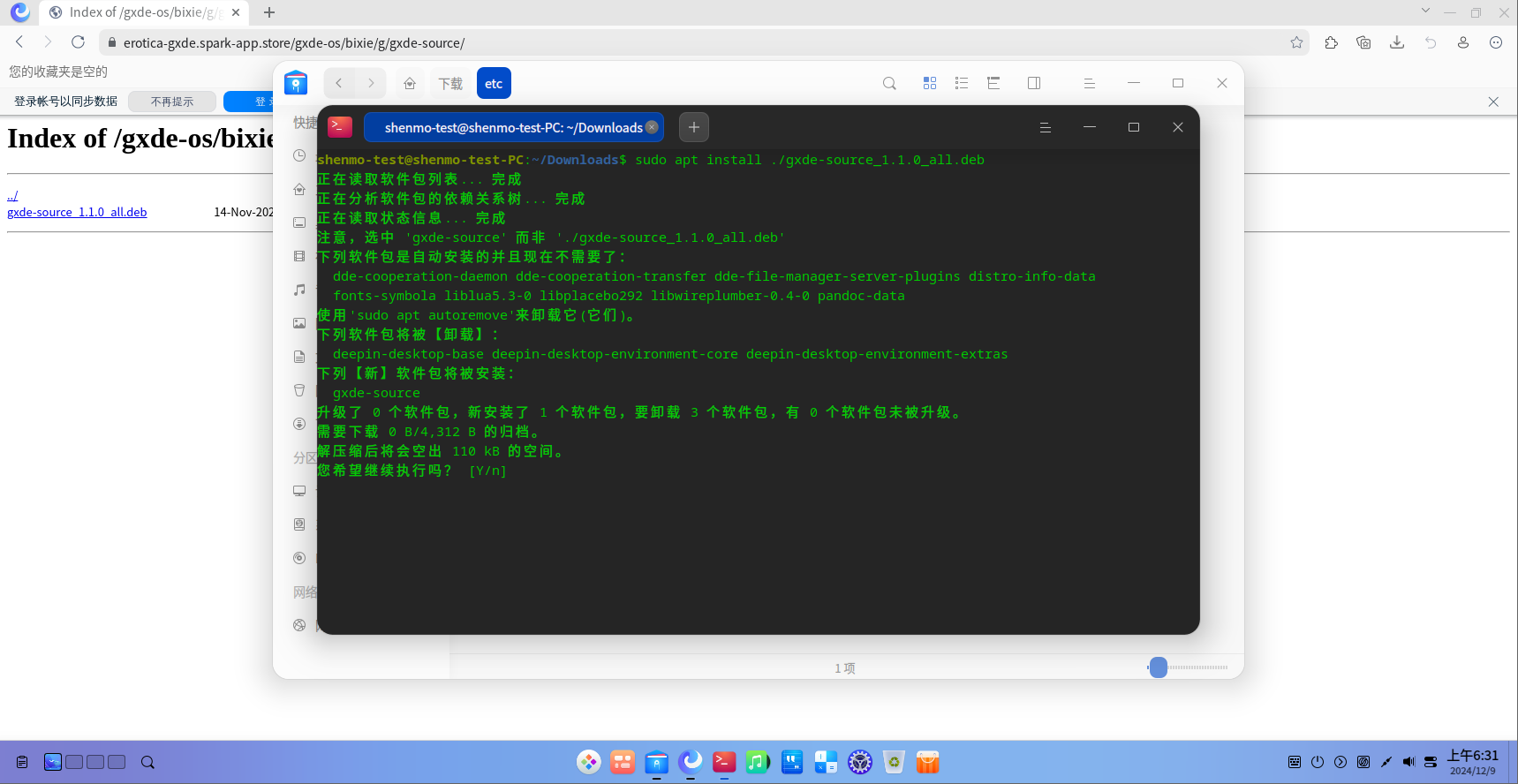Open browser downloads panel

[1397, 42]
